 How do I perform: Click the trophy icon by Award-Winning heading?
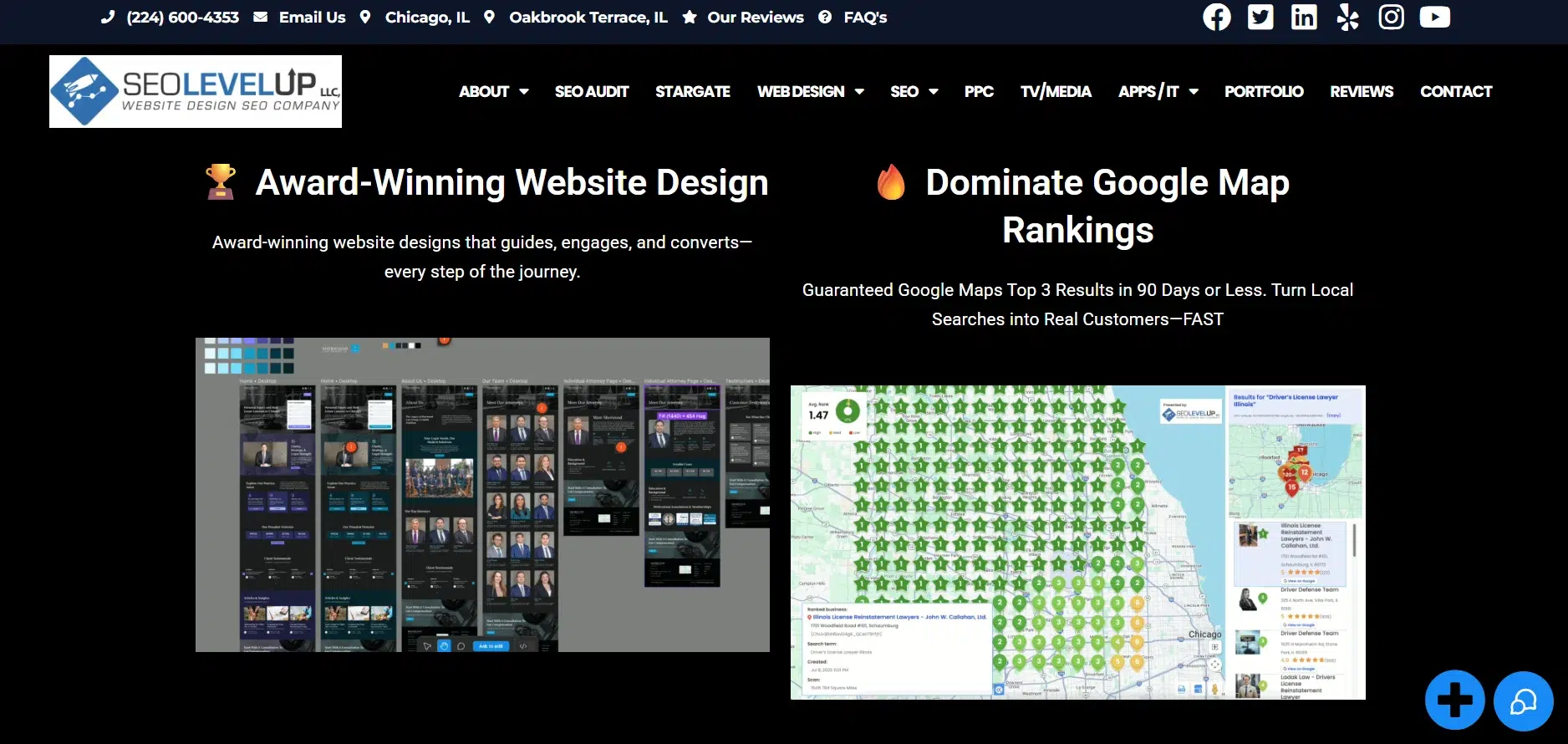click(x=221, y=181)
